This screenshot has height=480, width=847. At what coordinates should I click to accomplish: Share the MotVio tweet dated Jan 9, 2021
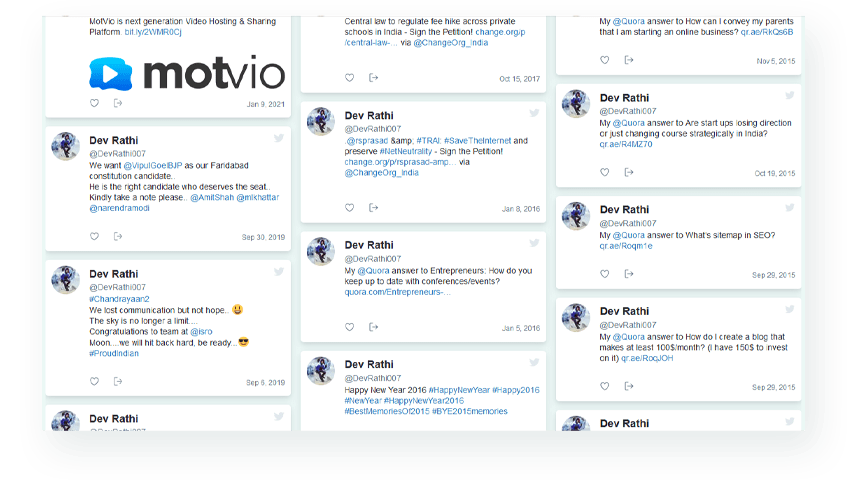(x=118, y=103)
